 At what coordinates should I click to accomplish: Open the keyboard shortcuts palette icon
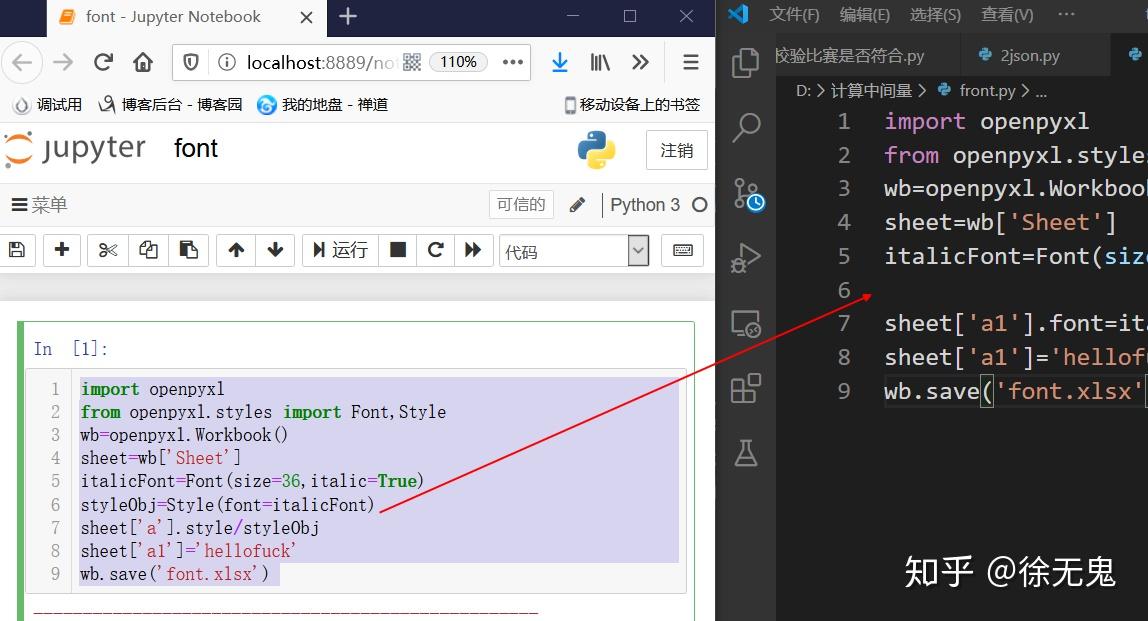pyautogui.click(x=682, y=251)
